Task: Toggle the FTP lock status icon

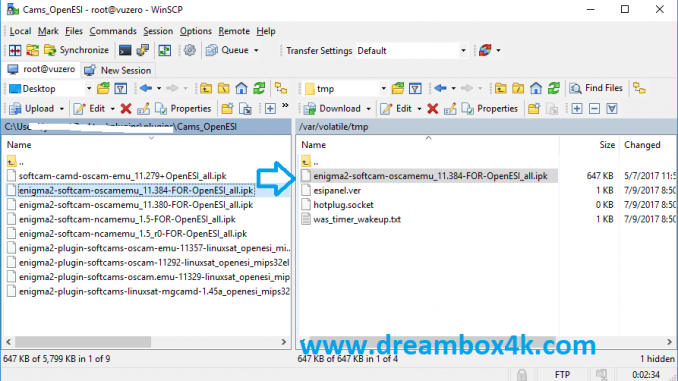Action: point(522,375)
